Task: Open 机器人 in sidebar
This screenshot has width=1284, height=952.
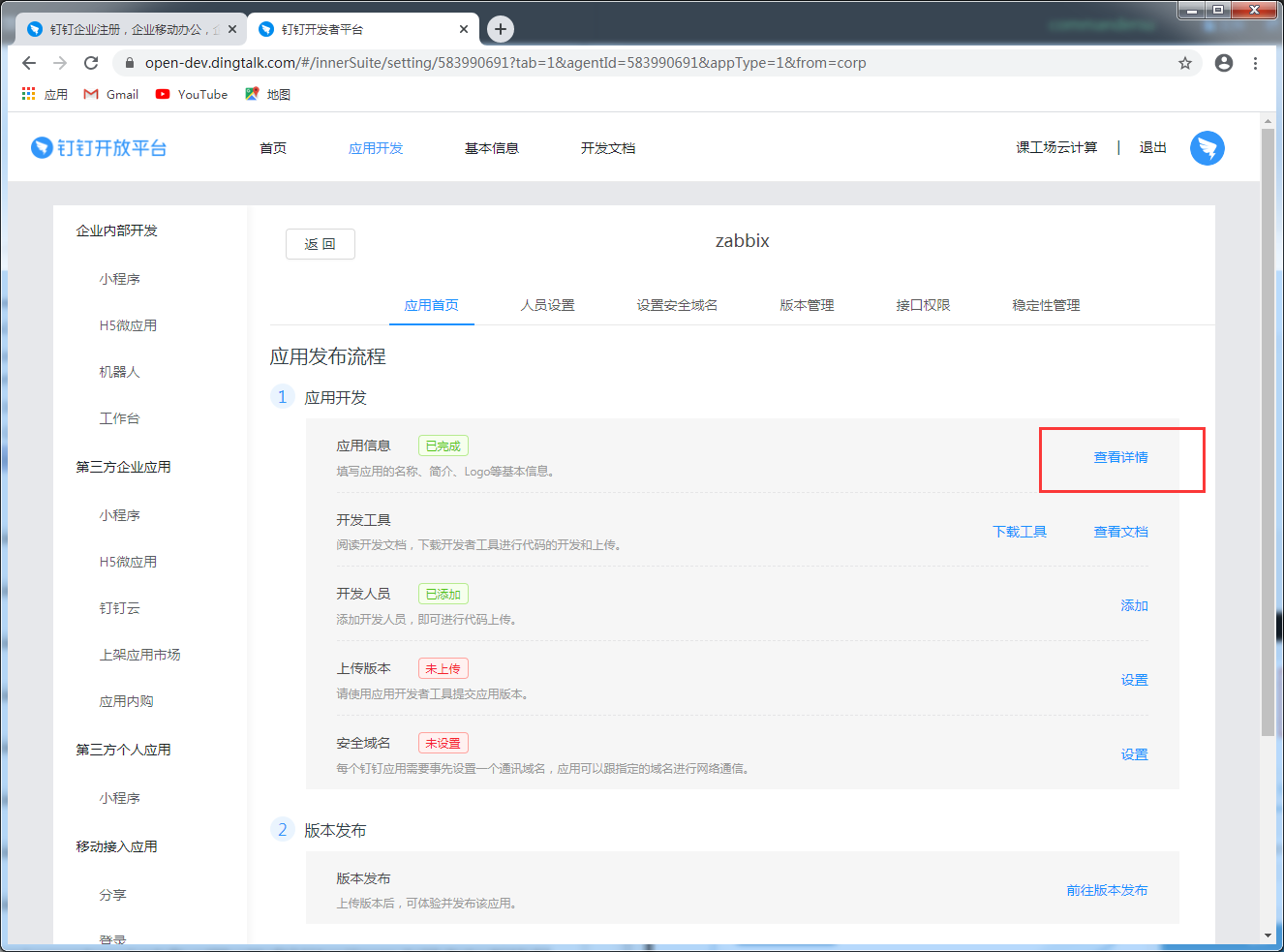Action: coord(120,372)
